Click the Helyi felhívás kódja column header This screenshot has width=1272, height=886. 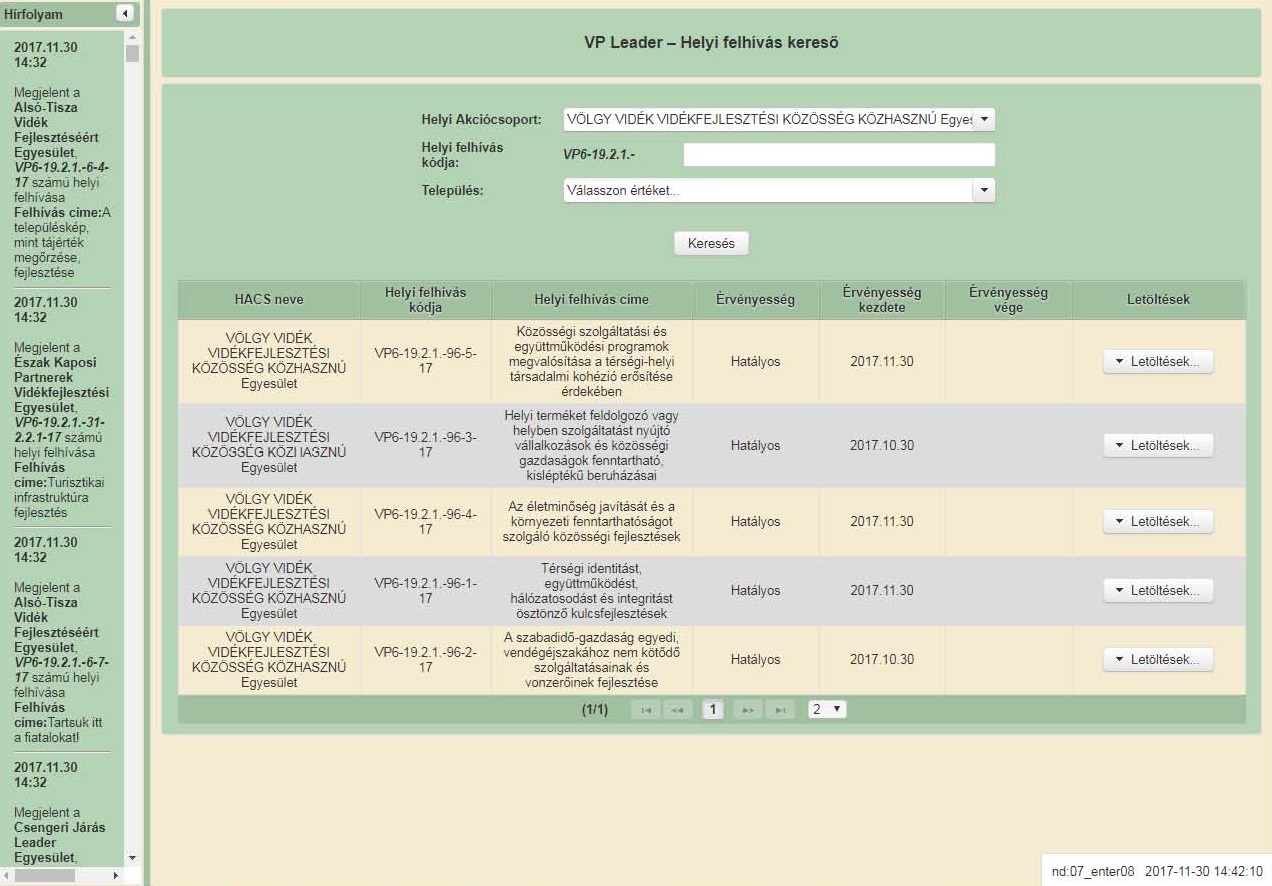click(x=425, y=300)
